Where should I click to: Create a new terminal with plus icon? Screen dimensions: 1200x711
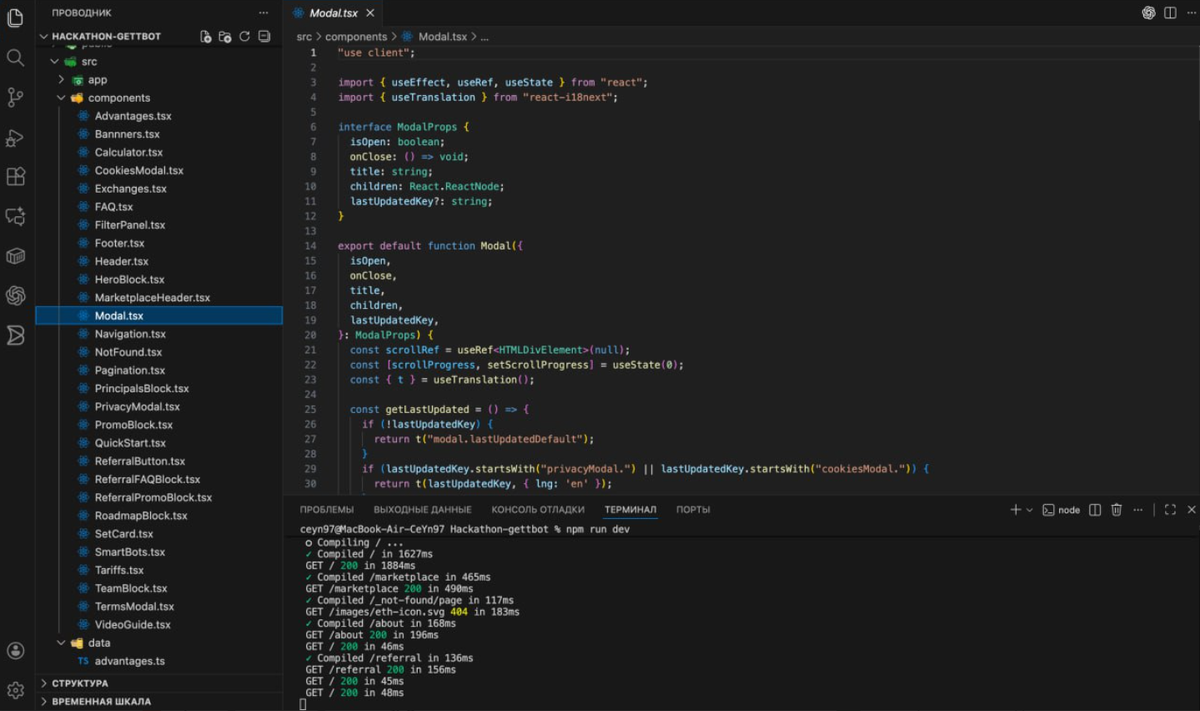1015,510
